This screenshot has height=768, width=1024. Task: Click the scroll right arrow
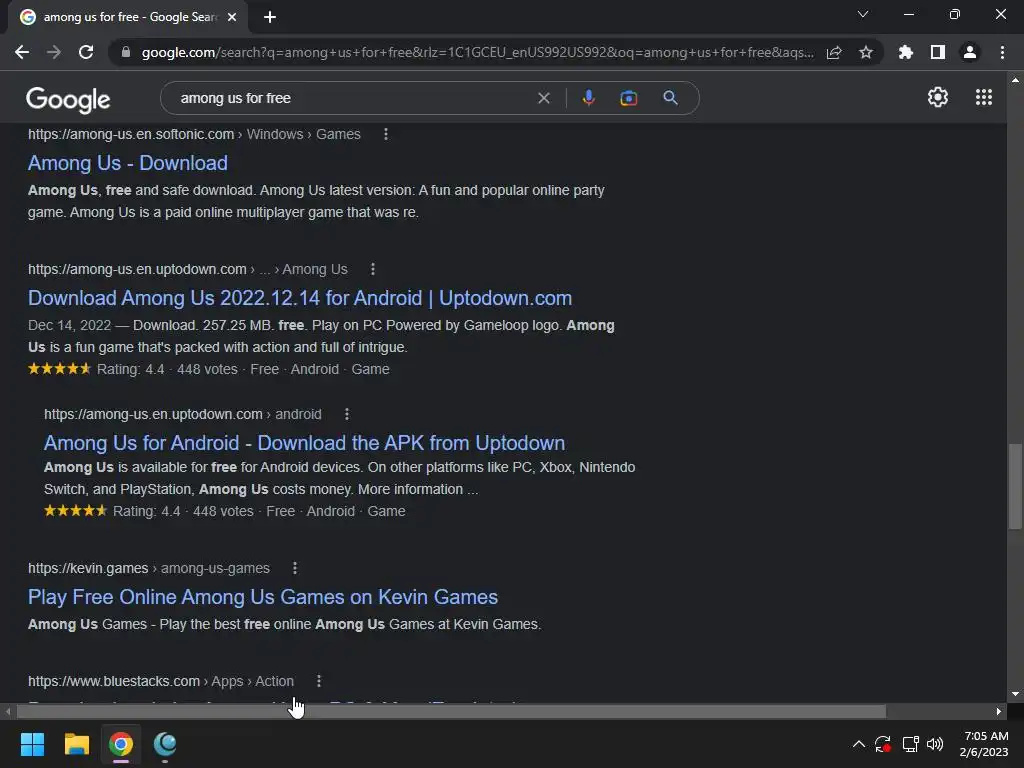999,711
